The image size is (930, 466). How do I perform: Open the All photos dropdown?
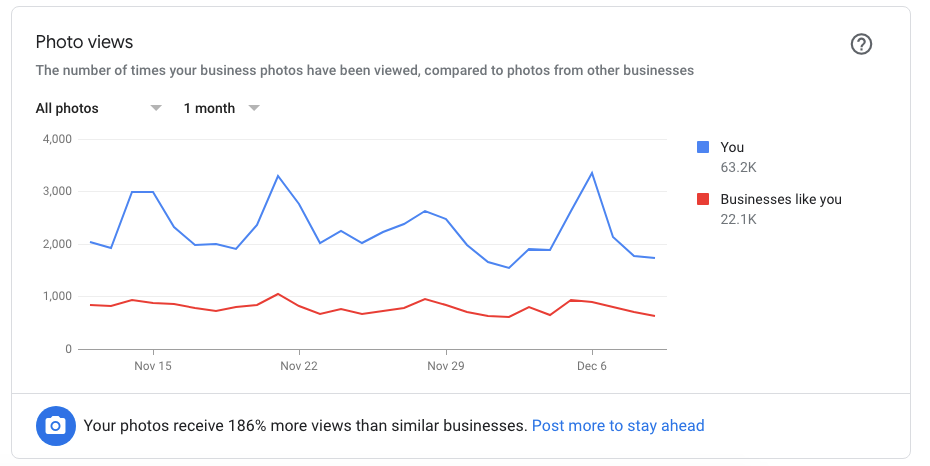[x=98, y=108]
